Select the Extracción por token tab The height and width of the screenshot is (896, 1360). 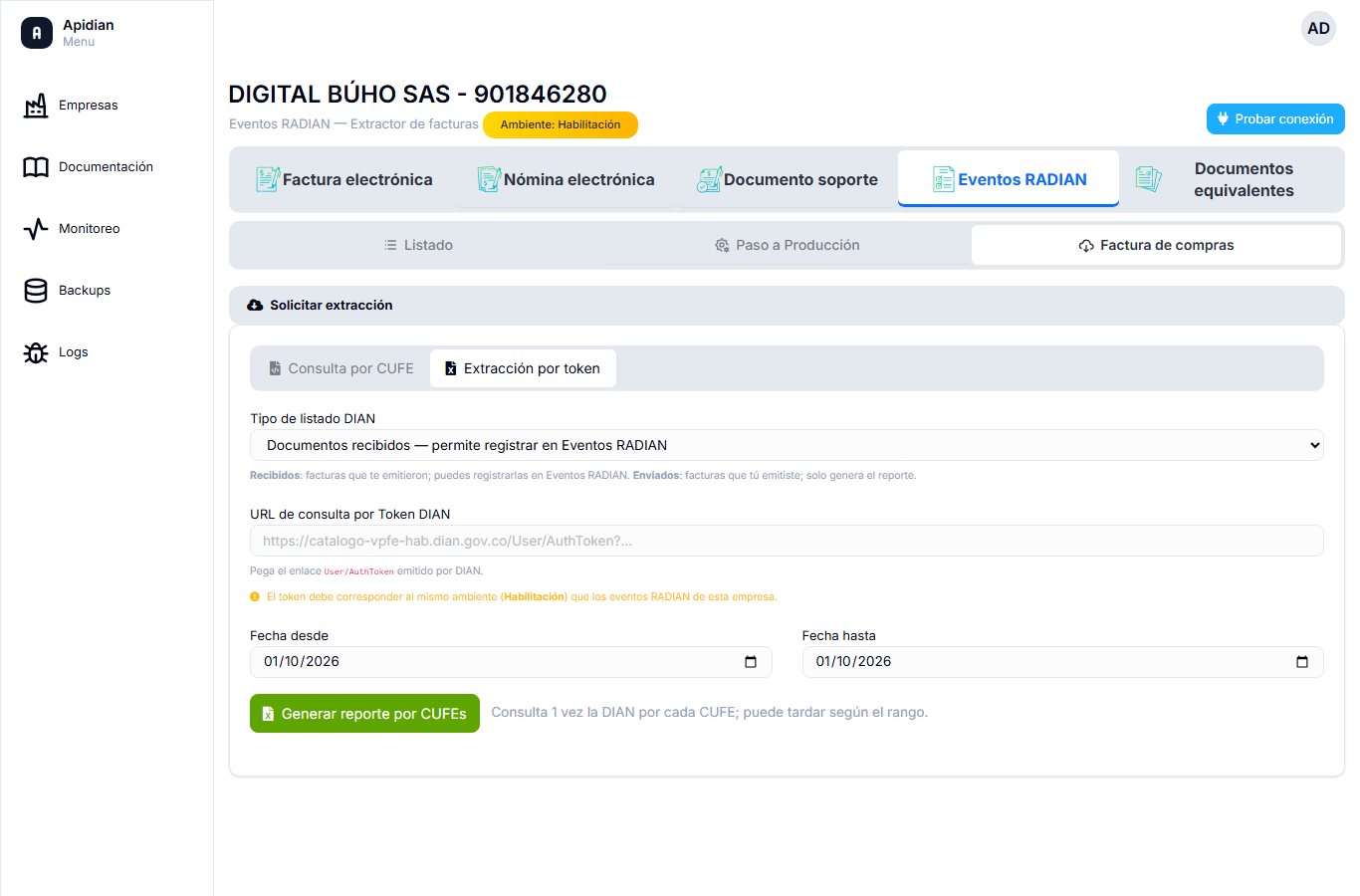click(x=523, y=368)
